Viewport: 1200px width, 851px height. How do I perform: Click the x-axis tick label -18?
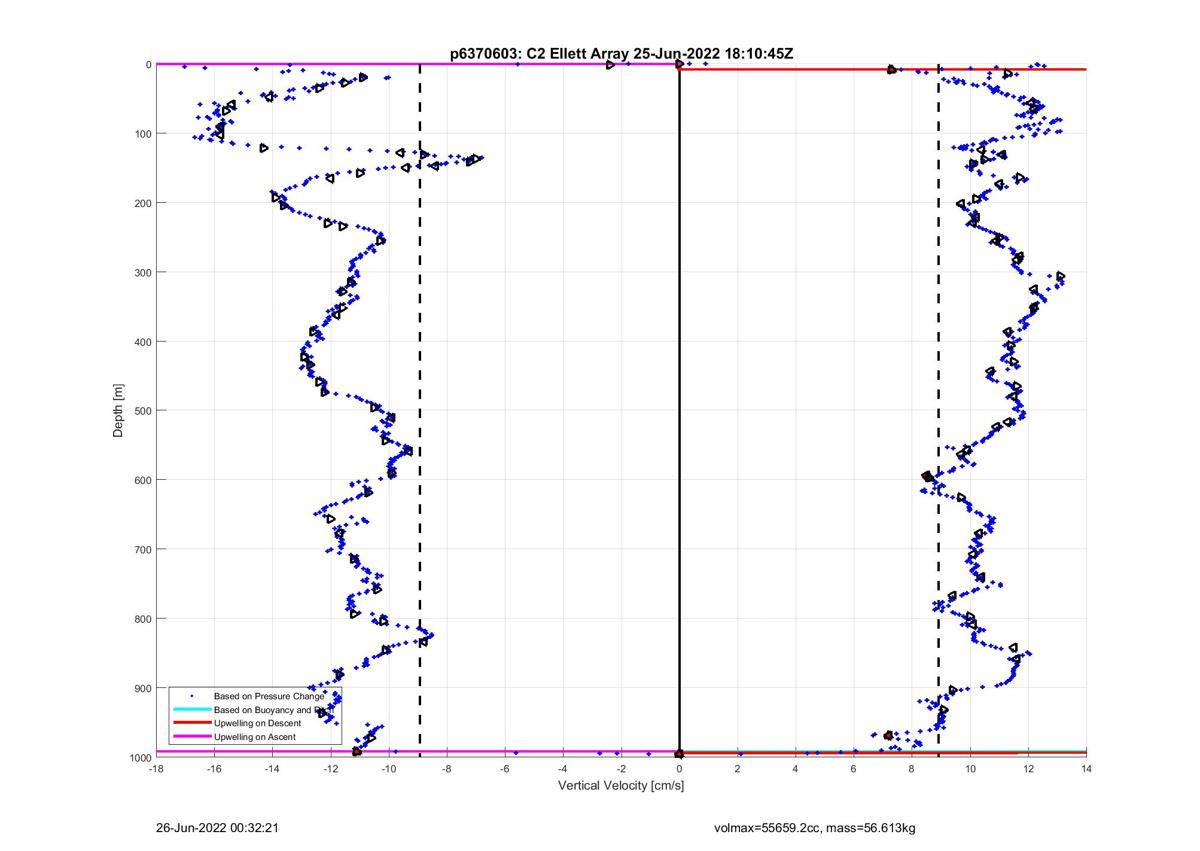pos(156,769)
